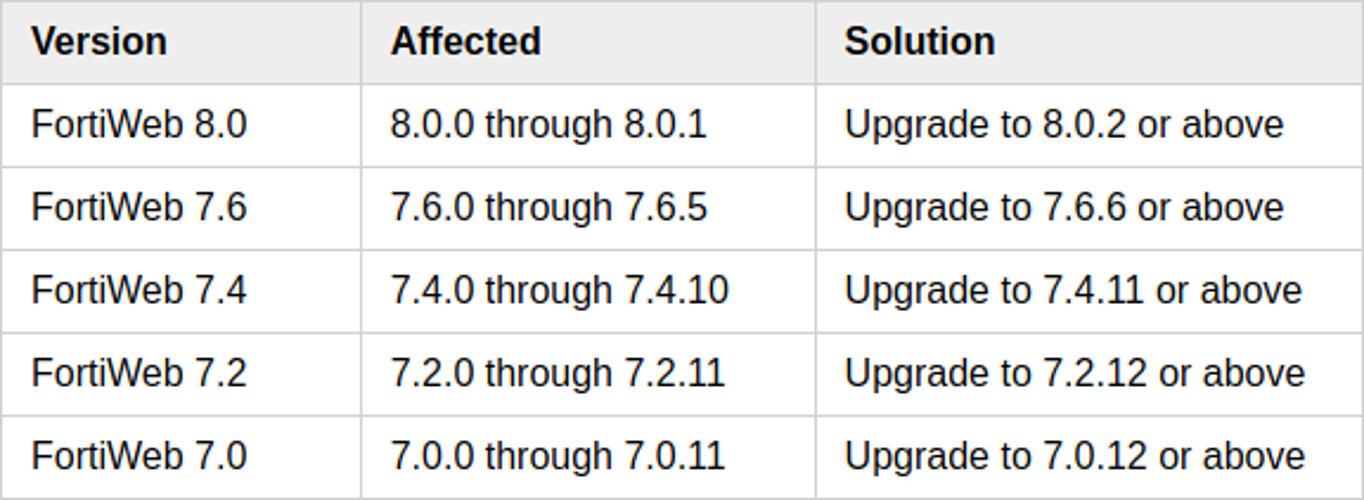Viewport: 1364px width, 500px height.
Task: Select the FortiWeb 7.6 version cell
Action: pos(139,208)
